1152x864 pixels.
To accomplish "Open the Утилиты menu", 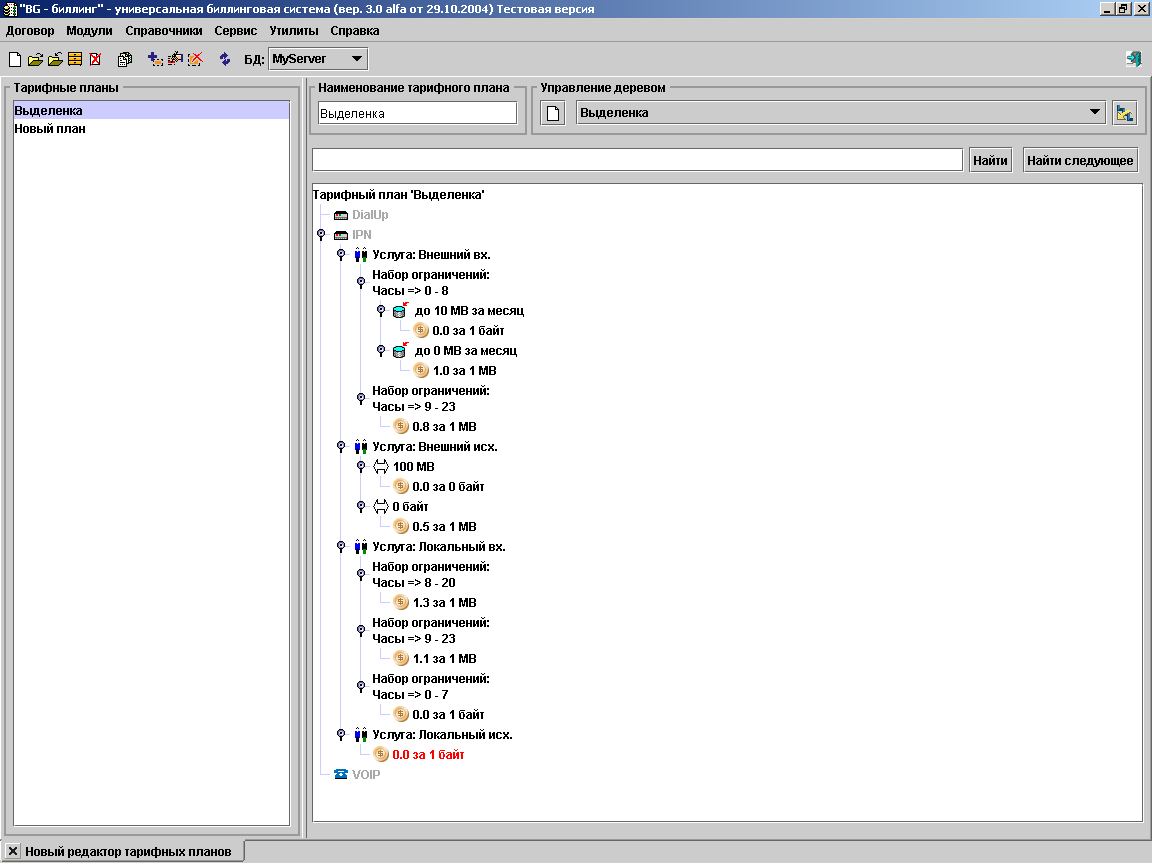I will coord(293,31).
